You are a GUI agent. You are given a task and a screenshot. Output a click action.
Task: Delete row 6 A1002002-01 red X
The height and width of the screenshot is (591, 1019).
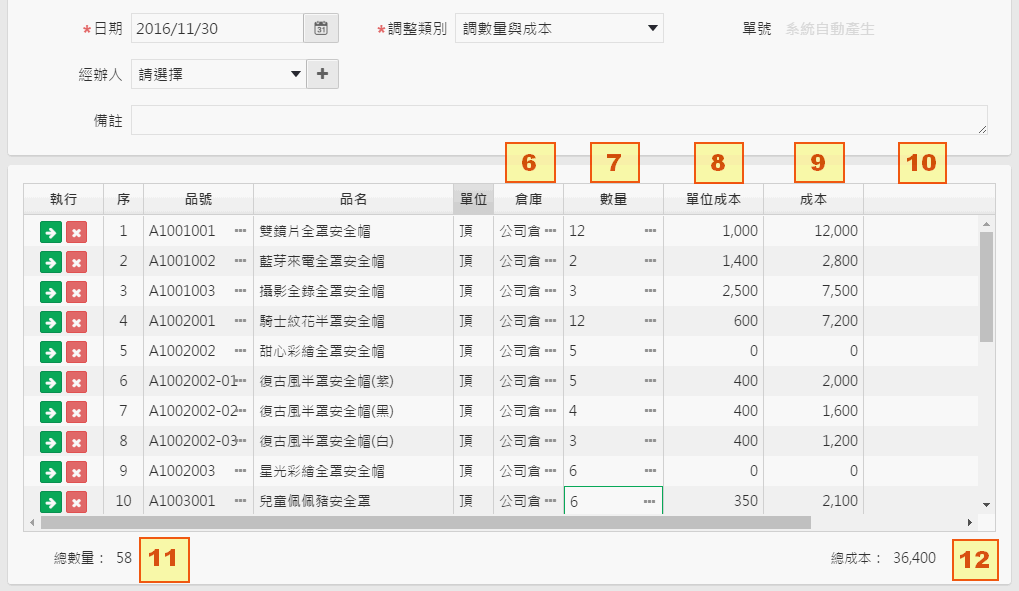(x=77, y=382)
